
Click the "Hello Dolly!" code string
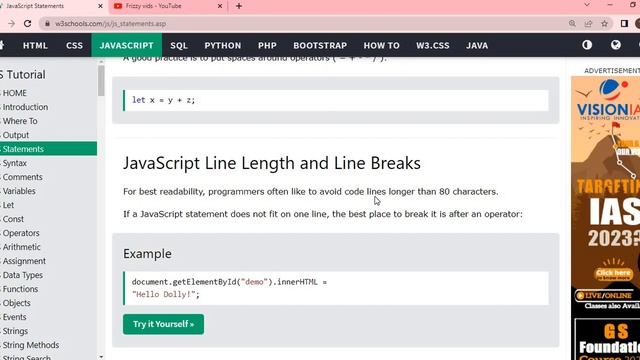[164, 294]
